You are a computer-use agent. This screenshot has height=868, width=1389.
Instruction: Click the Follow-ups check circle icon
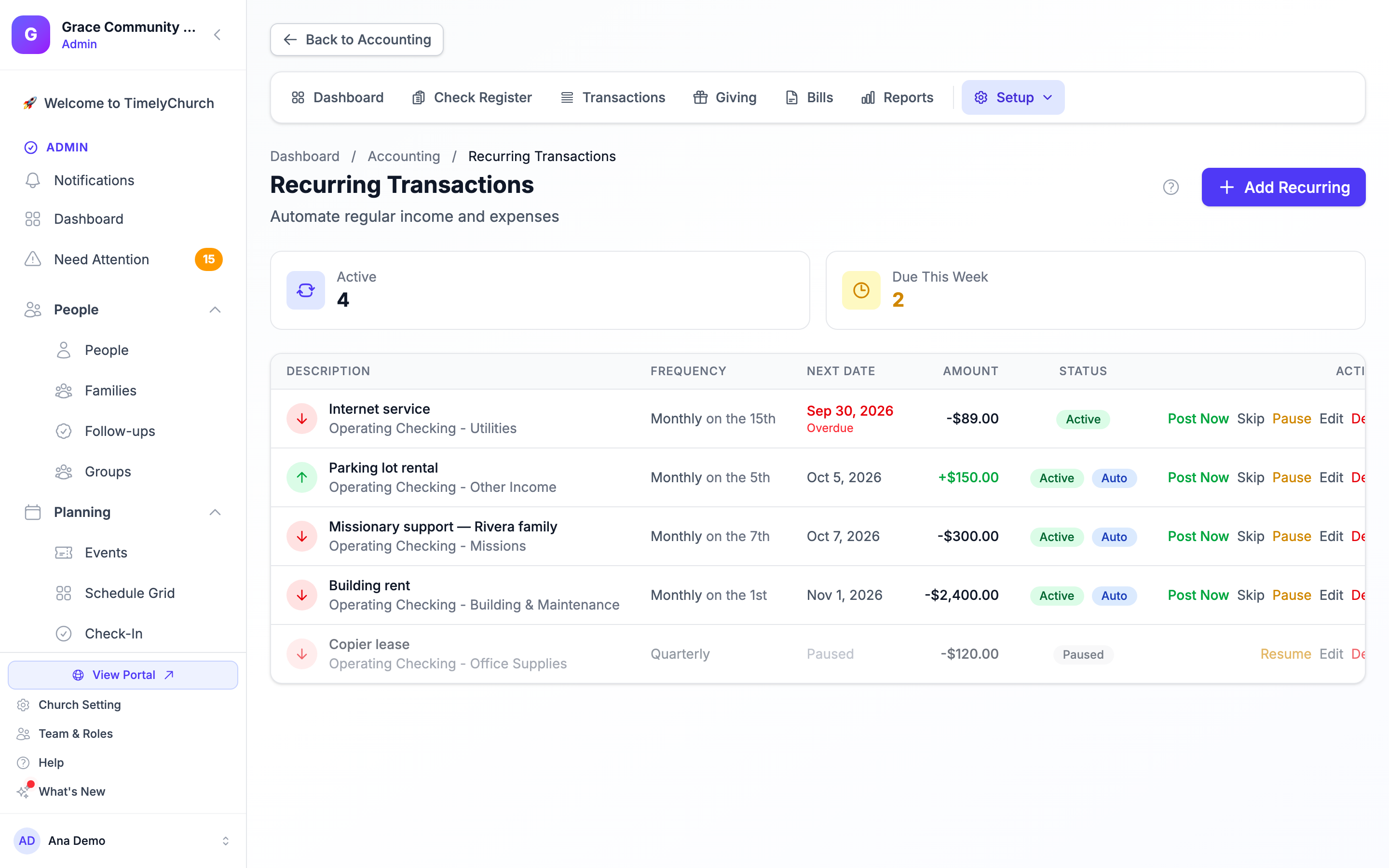point(64,431)
